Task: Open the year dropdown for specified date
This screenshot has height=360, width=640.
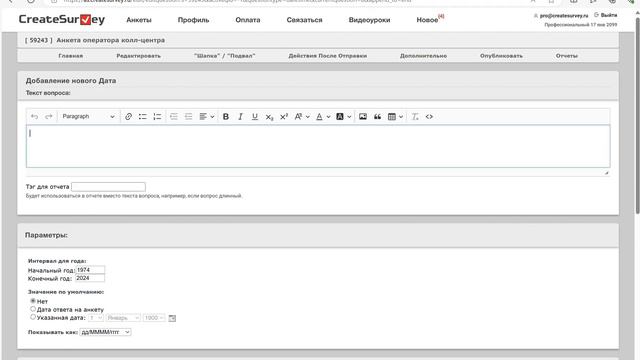Action: point(154,318)
